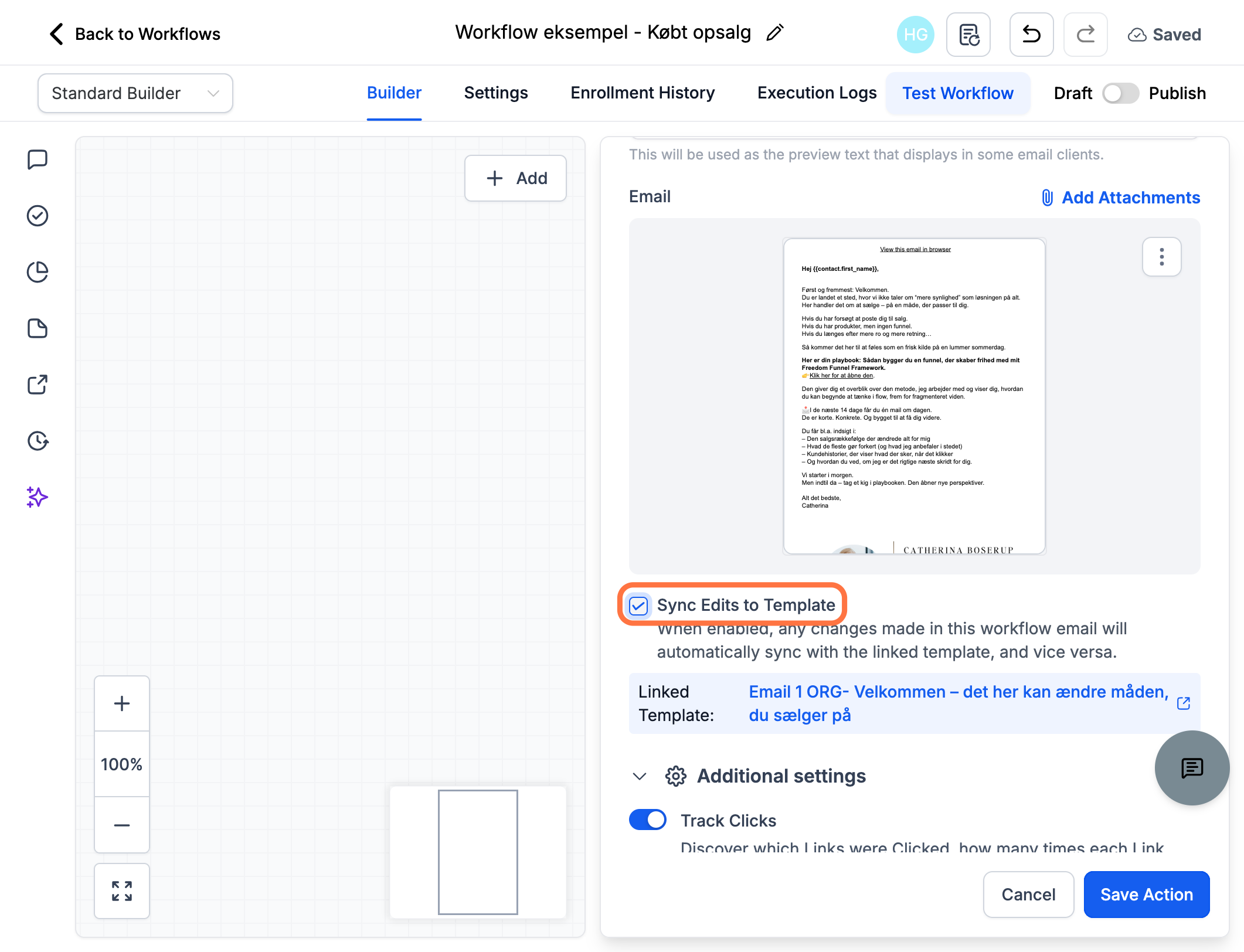Click the Back to Workflows arrow
The image size is (1244, 952).
56,34
